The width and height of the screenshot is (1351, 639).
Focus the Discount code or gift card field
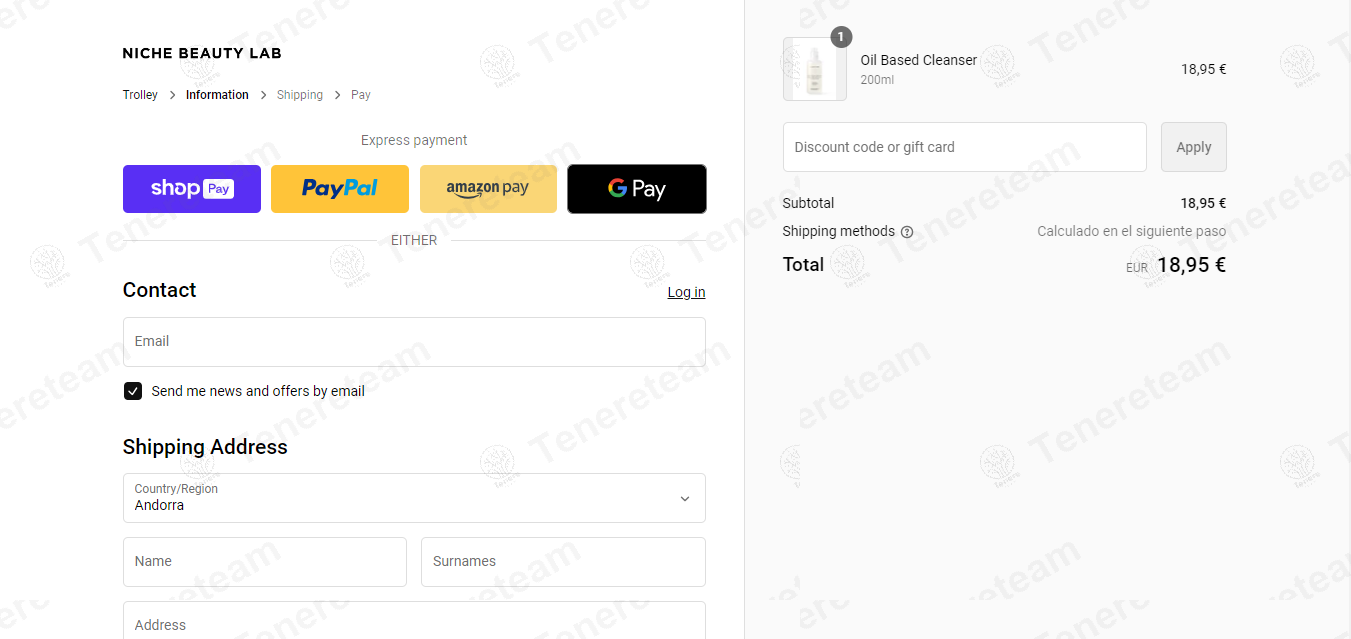[x=965, y=147]
